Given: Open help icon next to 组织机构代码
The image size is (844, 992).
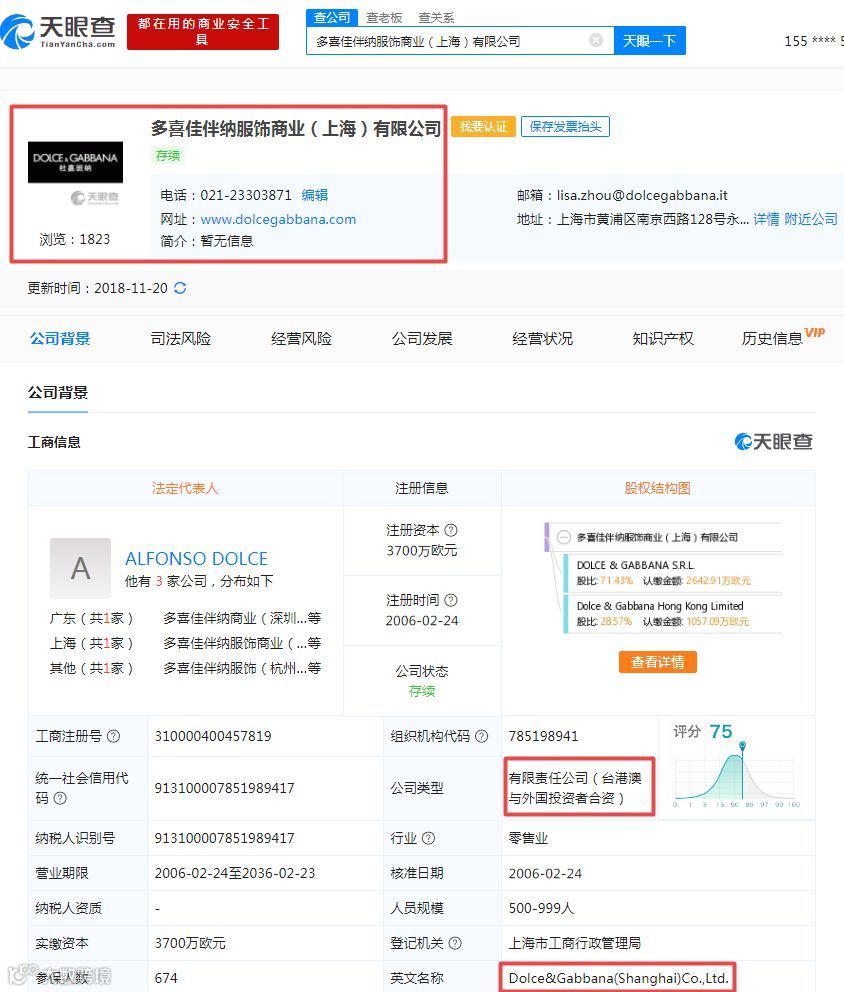Looking at the screenshot, I should [x=481, y=736].
